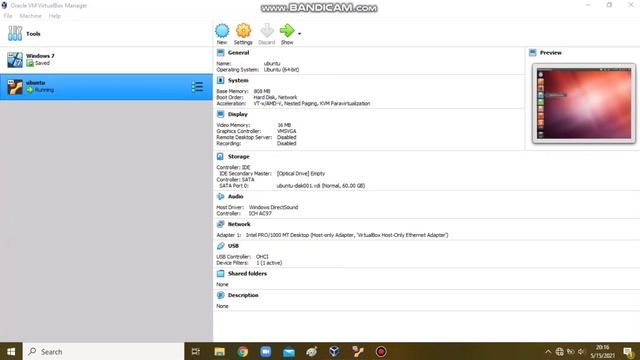
Task: Click the VirtualBox cube taskbar icon
Action: (335, 351)
